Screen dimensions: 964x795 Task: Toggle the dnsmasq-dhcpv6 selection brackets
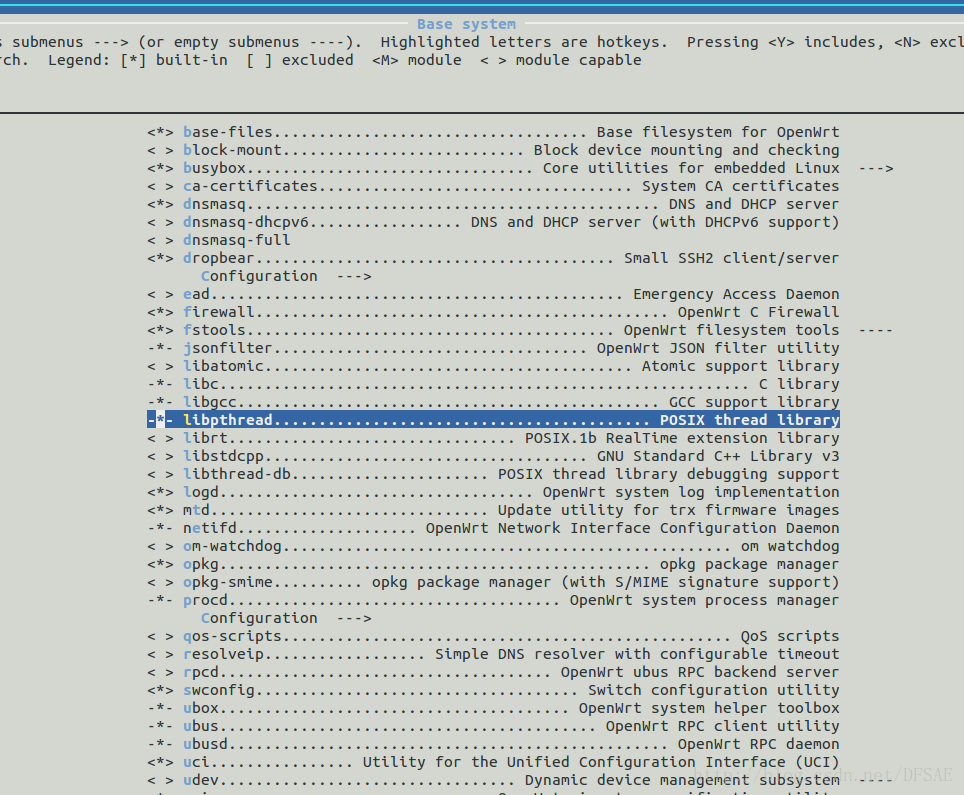160,222
